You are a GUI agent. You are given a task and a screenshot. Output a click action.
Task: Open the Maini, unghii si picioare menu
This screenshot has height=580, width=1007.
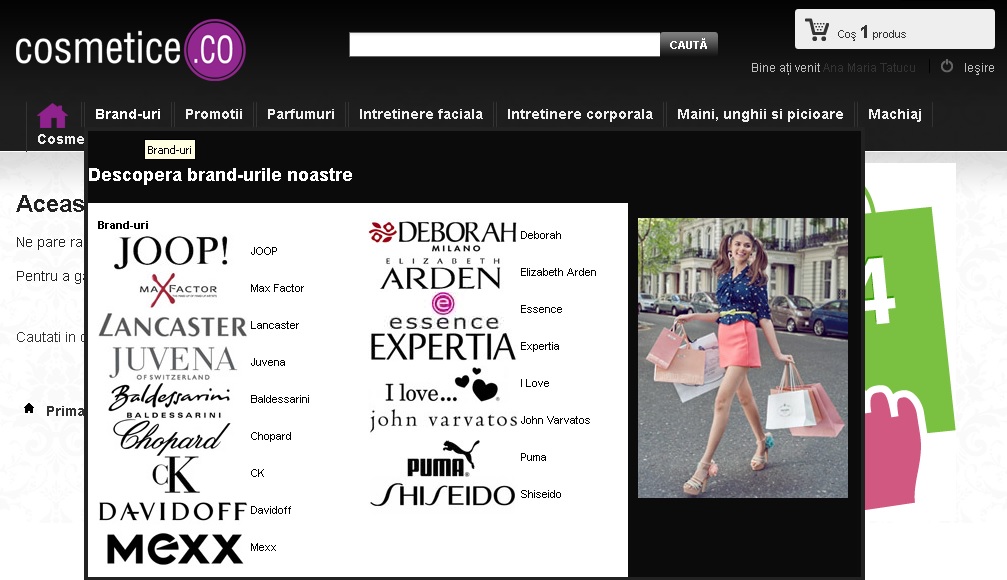pyautogui.click(x=760, y=114)
